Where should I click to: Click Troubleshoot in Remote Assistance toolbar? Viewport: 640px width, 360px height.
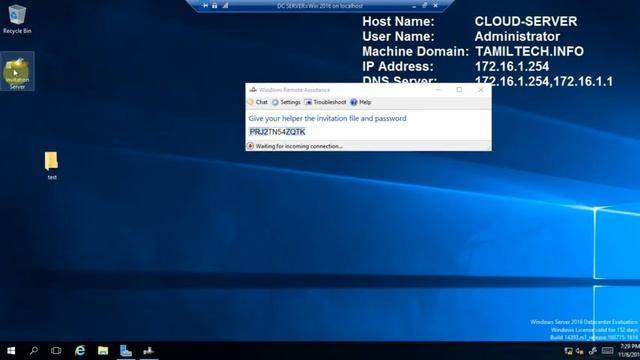(x=325, y=102)
